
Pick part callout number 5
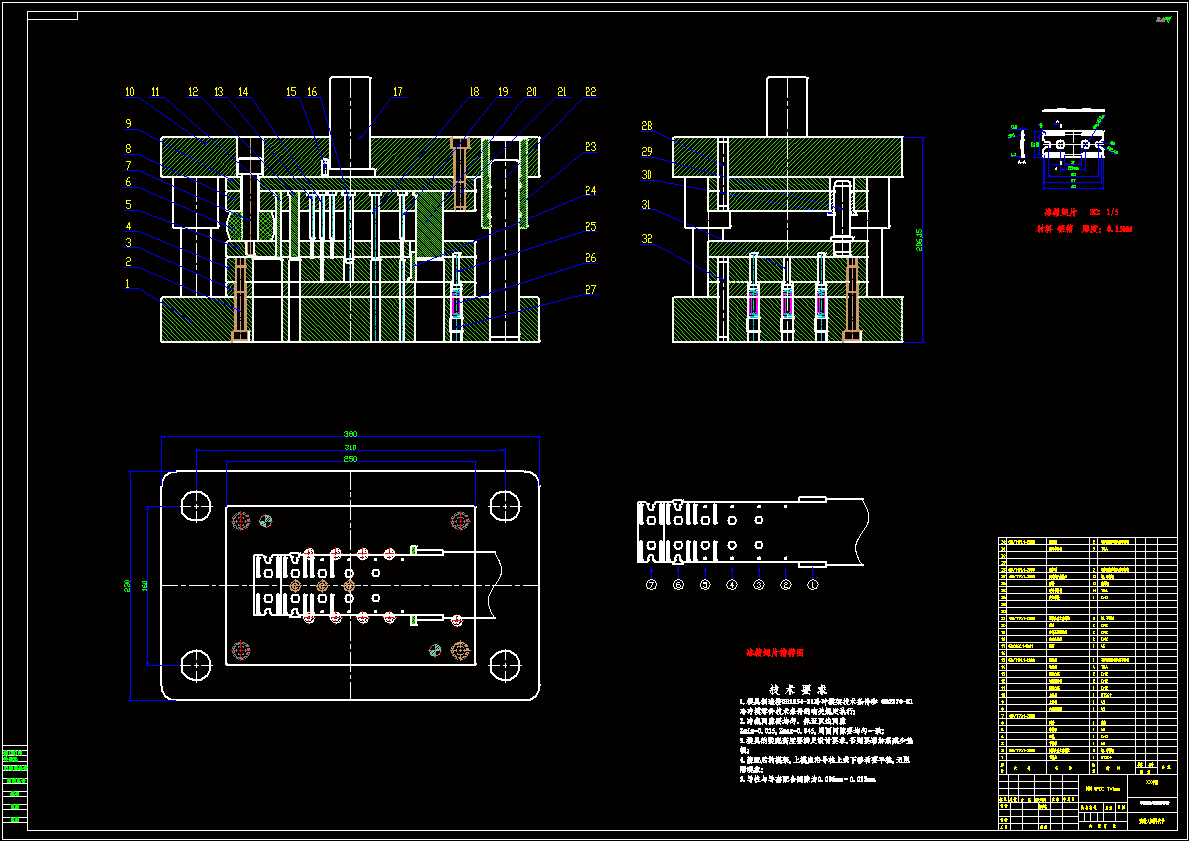point(128,205)
